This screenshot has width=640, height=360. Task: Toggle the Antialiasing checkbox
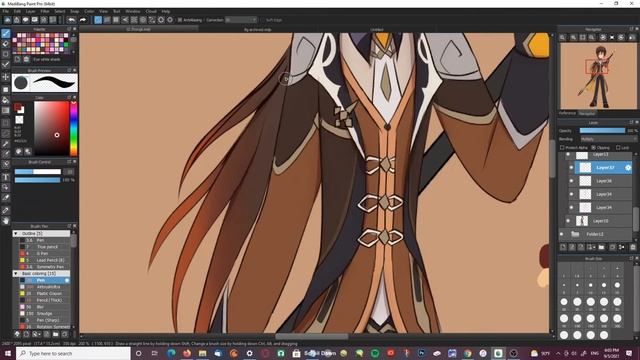coord(180,20)
